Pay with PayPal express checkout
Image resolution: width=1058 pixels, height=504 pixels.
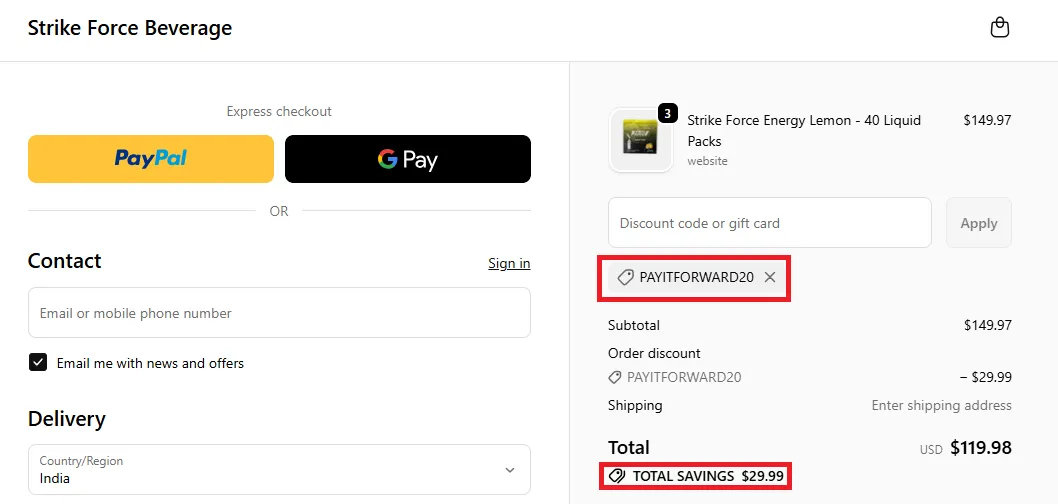(150, 159)
